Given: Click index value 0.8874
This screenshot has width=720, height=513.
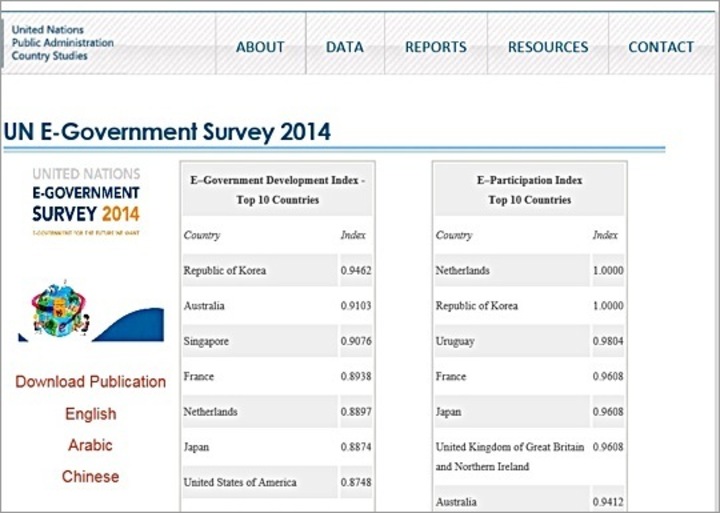Looking at the screenshot, I should pos(356,447).
